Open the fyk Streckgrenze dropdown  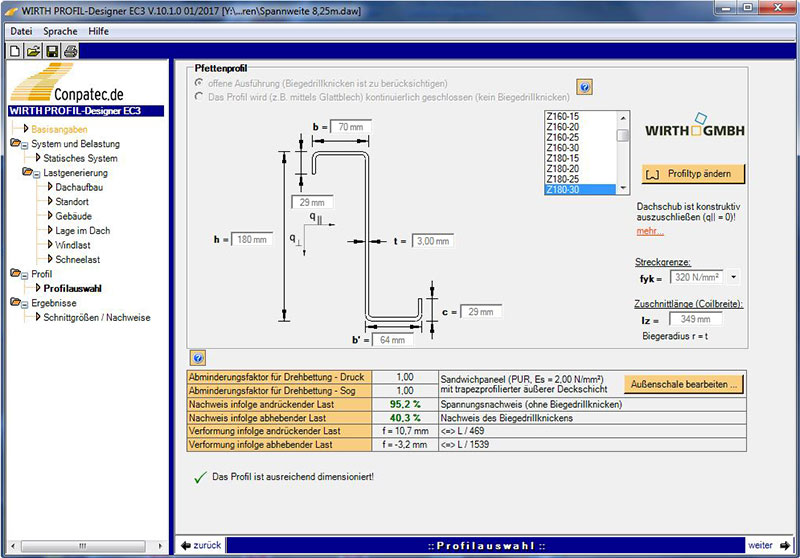[733, 277]
